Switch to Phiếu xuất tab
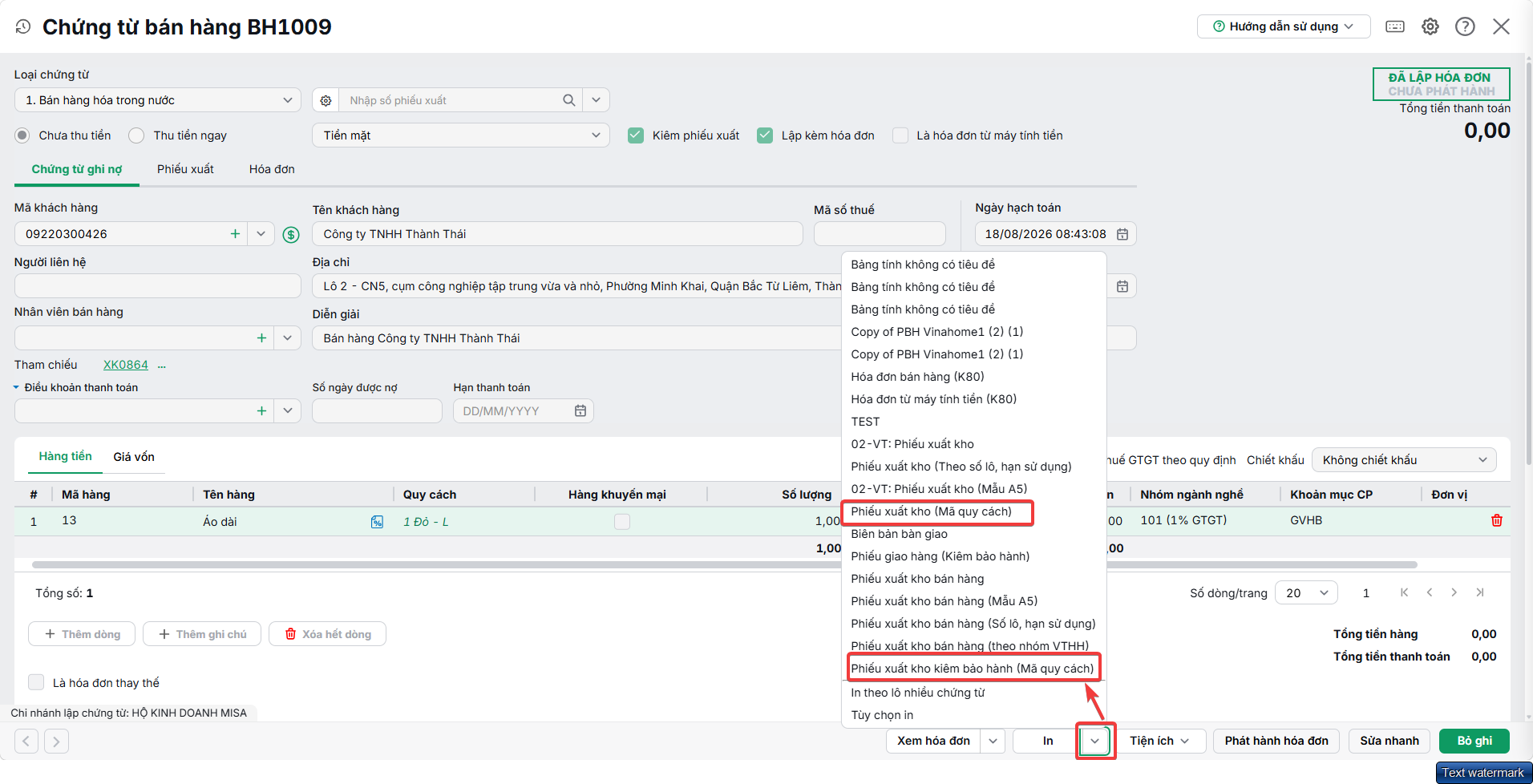Image resolution: width=1533 pixels, height=784 pixels. [x=185, y=169]
